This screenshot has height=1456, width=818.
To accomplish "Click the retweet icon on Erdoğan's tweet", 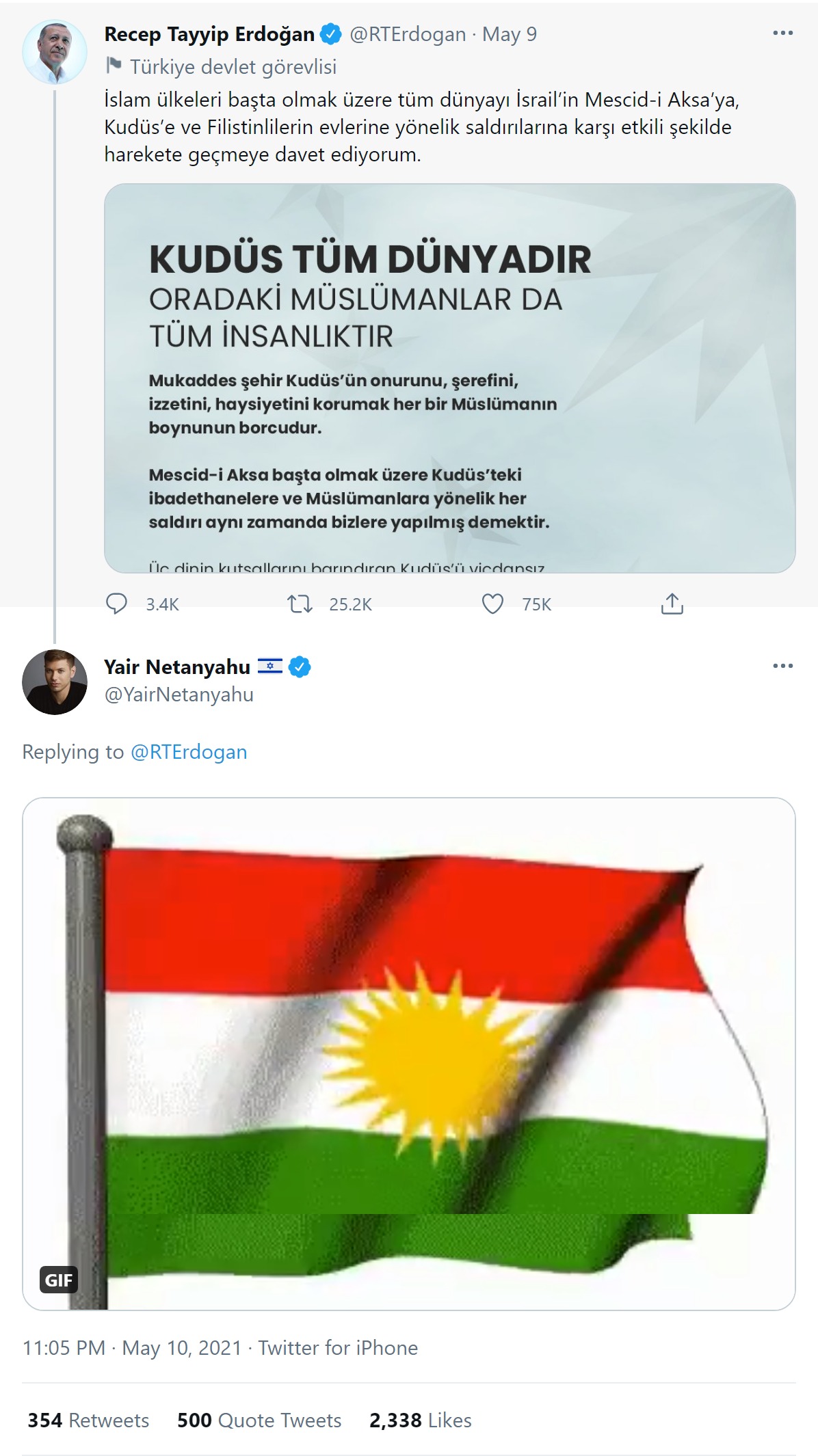I will [300, 604].
